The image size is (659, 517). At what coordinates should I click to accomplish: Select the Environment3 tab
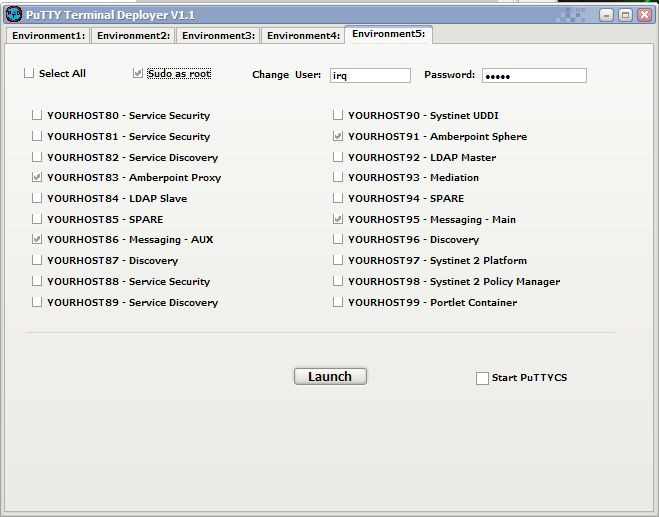(x=218, y=35)
